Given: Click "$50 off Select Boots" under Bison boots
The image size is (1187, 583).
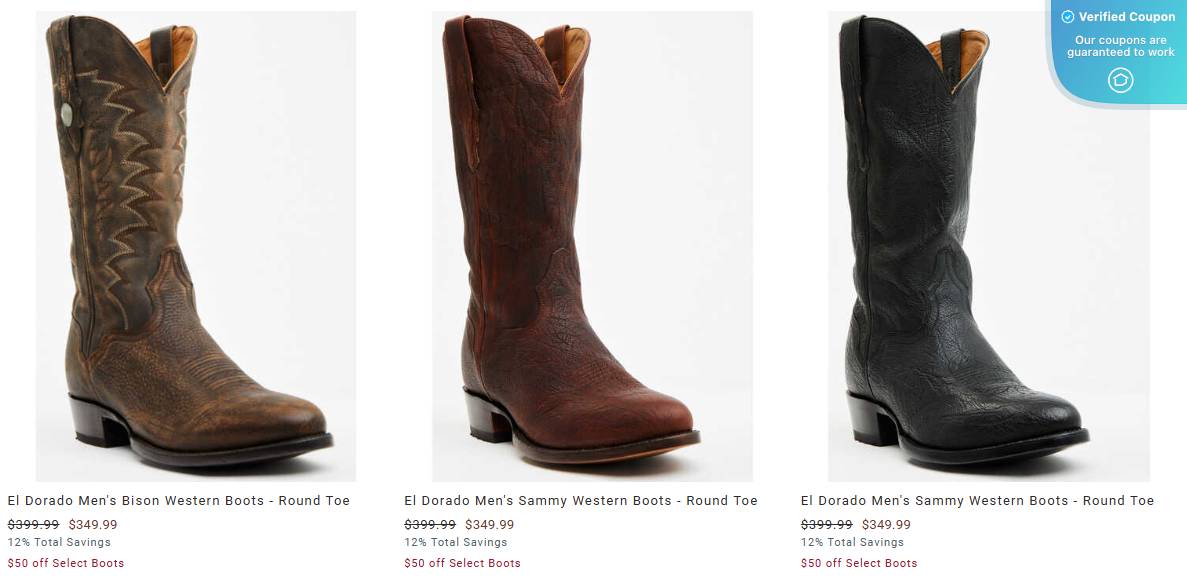Looking at the screenshot, I should pyautogui.click(x=66, y=562).
